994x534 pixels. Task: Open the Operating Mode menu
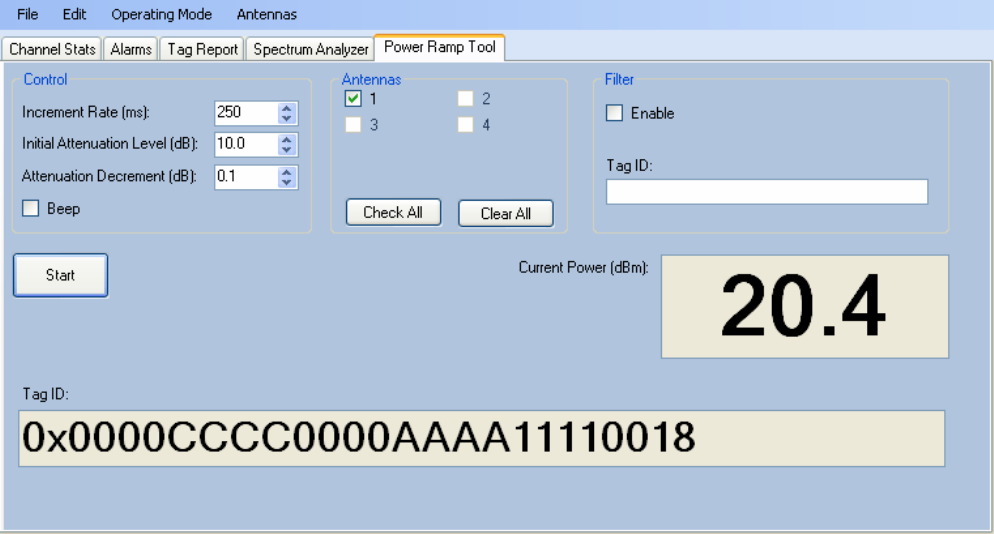tap(162, 14)
